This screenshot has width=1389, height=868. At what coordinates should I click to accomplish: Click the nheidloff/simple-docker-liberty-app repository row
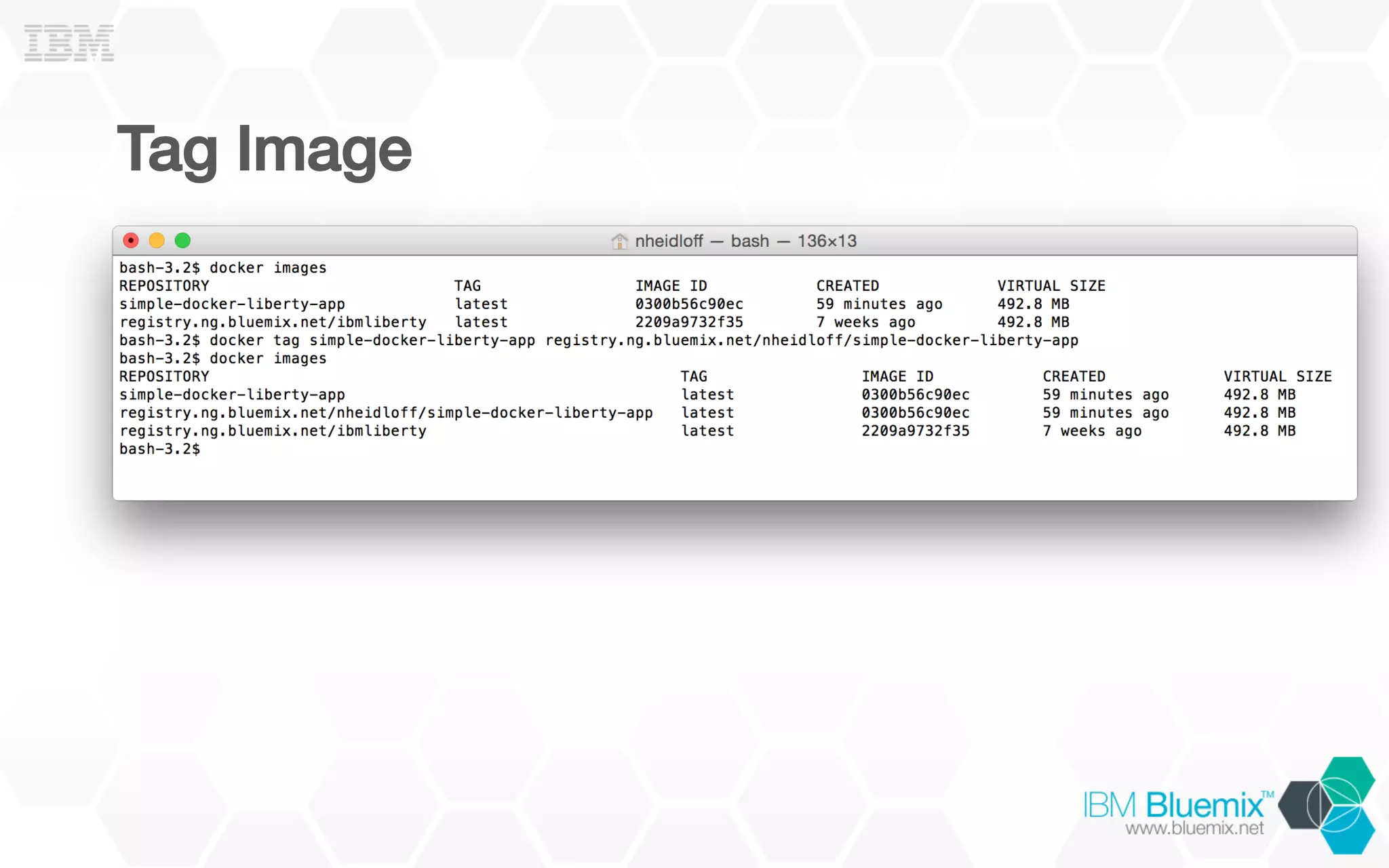click(386, 413)
